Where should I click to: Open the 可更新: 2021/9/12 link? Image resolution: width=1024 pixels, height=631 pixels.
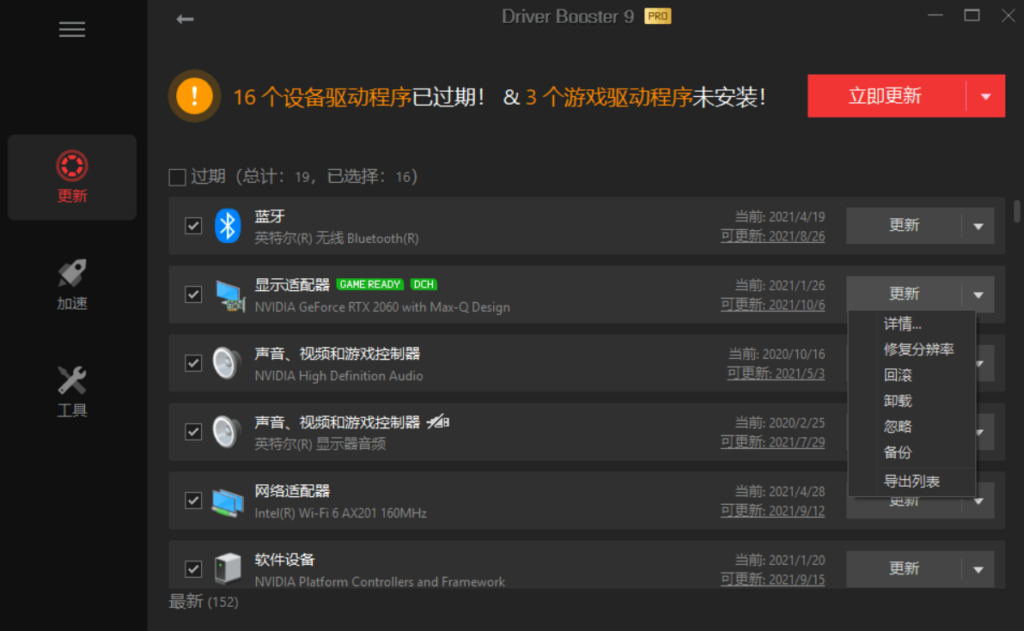(773, 510)
